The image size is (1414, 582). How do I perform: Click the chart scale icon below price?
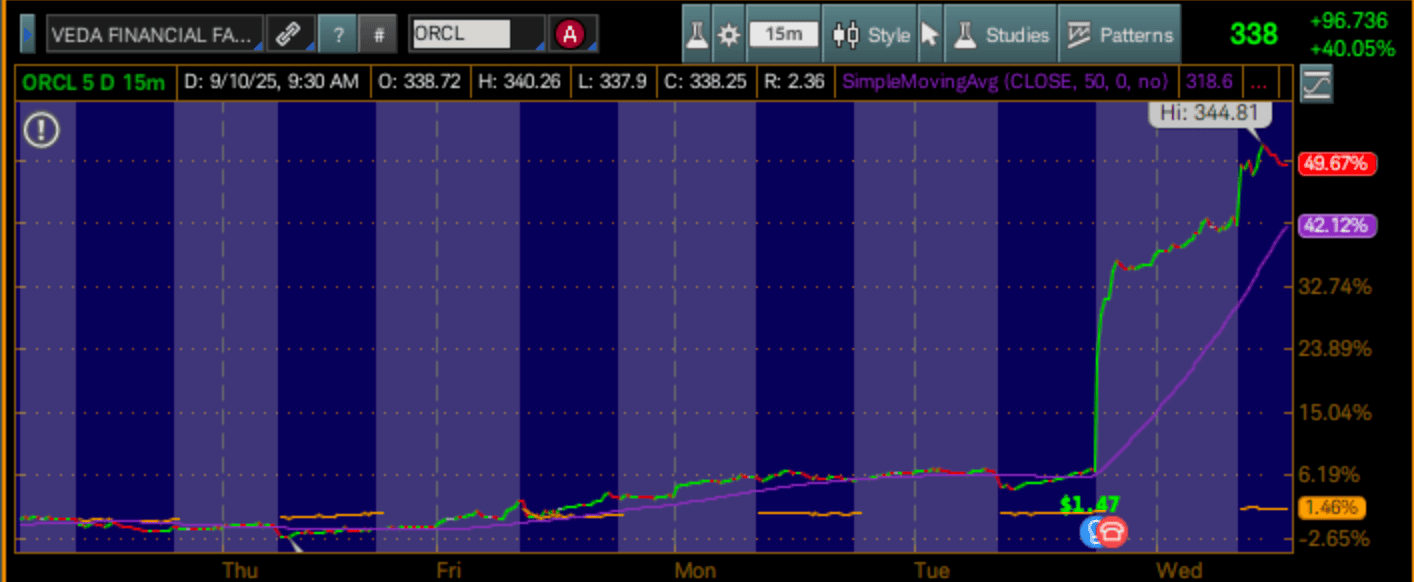1316,85
